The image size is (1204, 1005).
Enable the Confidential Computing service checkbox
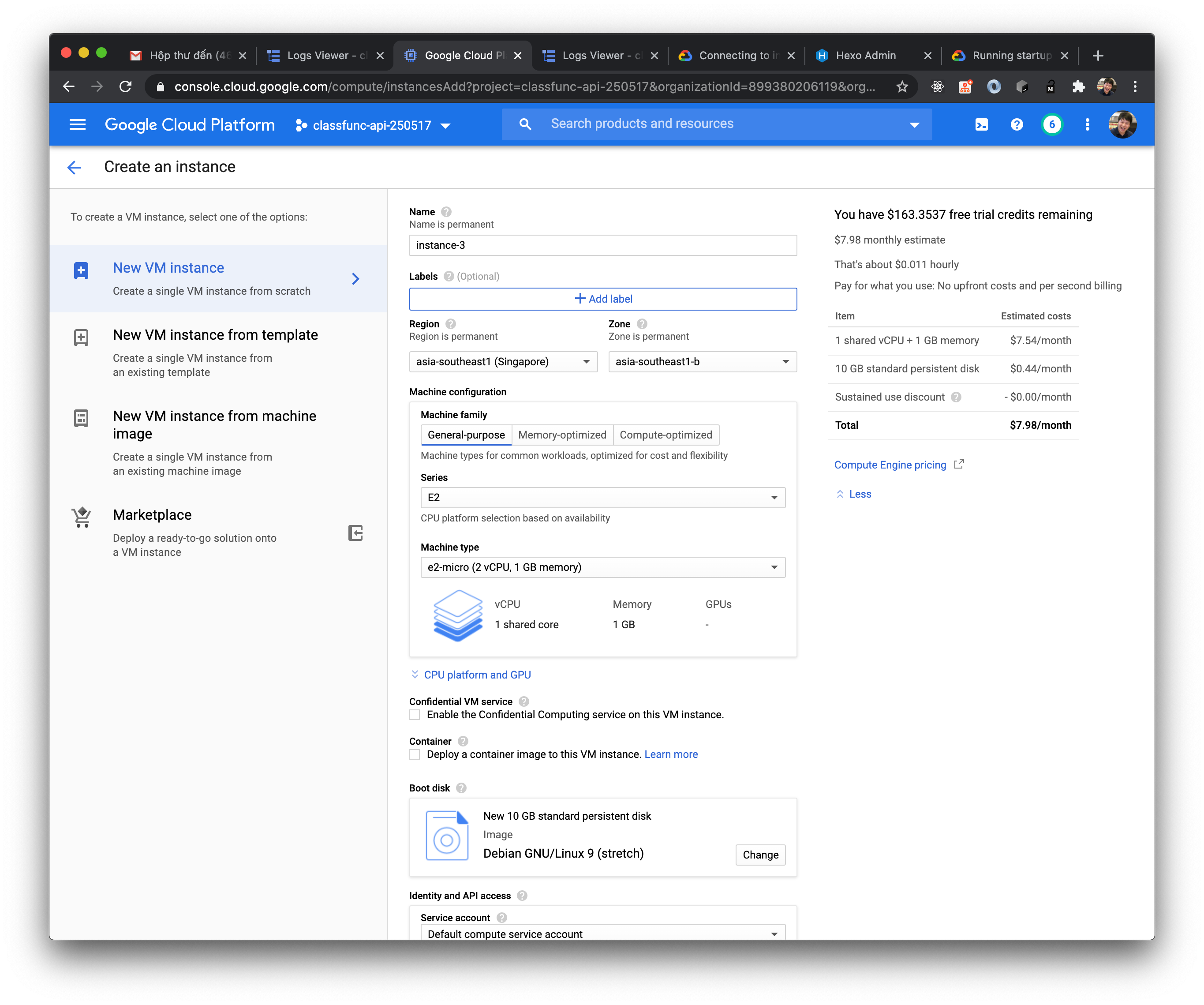coord(415,715)
